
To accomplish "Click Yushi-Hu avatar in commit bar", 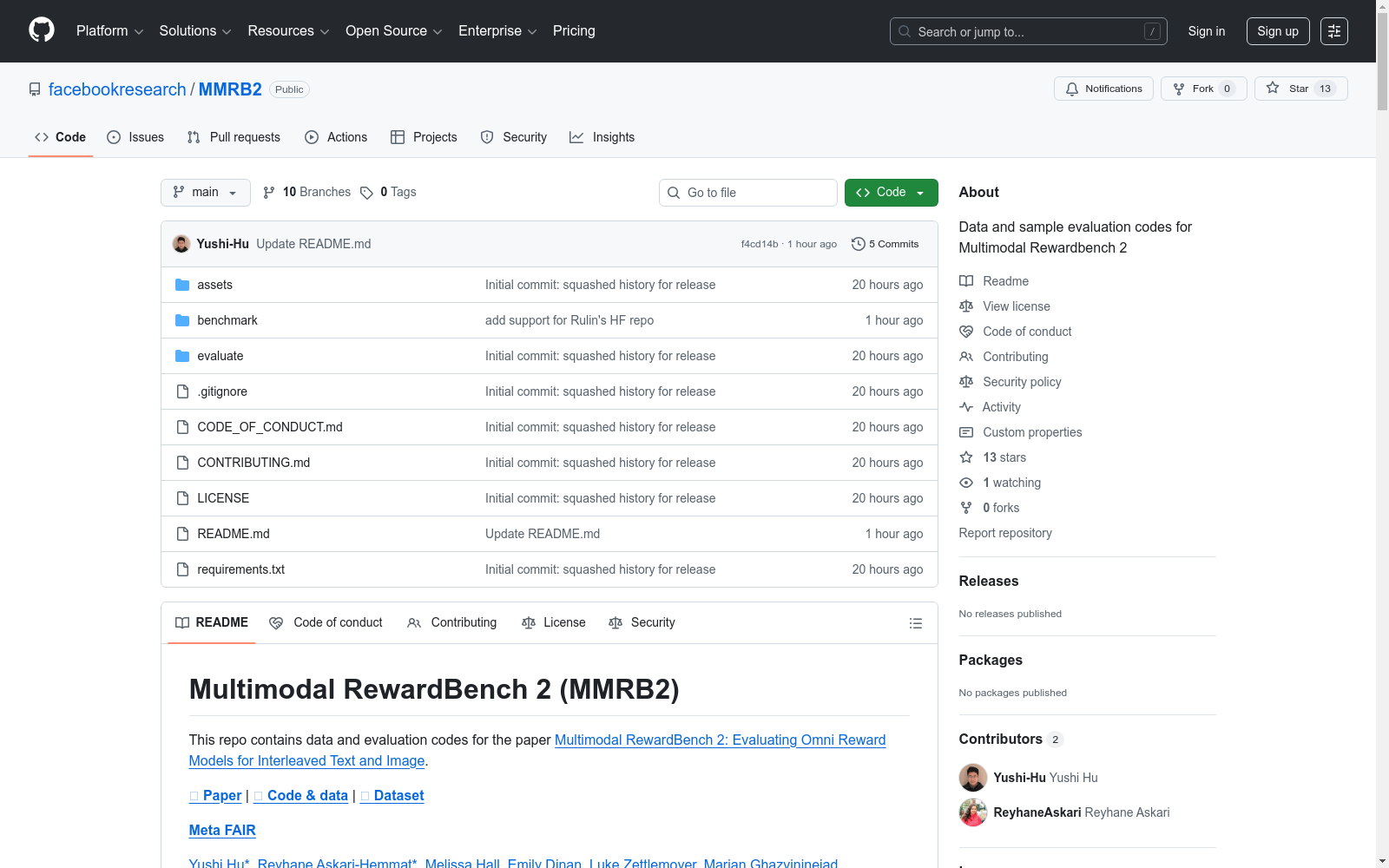I will 181,244.
